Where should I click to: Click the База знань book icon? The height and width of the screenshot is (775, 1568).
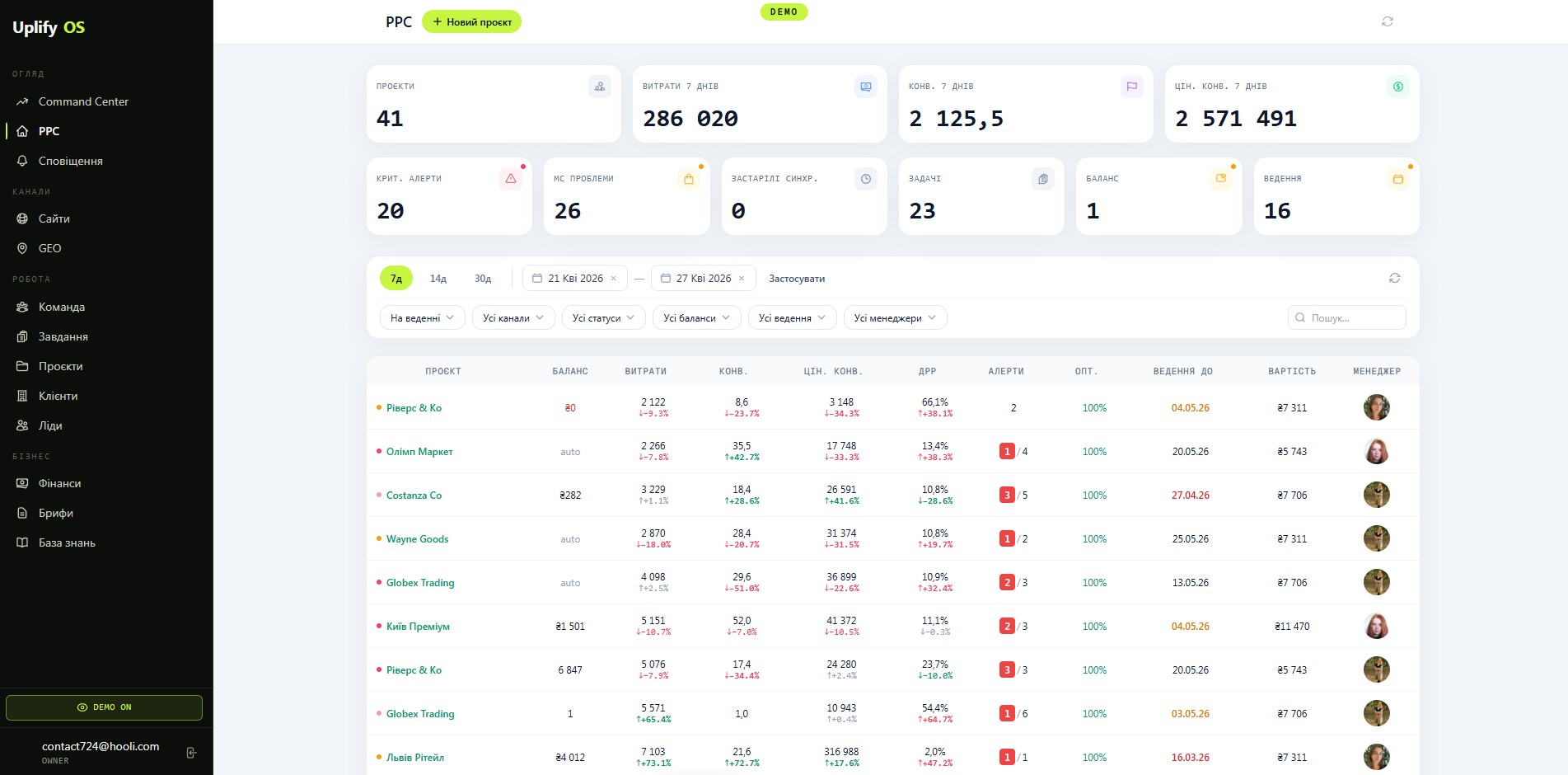(x=22, y=542)
